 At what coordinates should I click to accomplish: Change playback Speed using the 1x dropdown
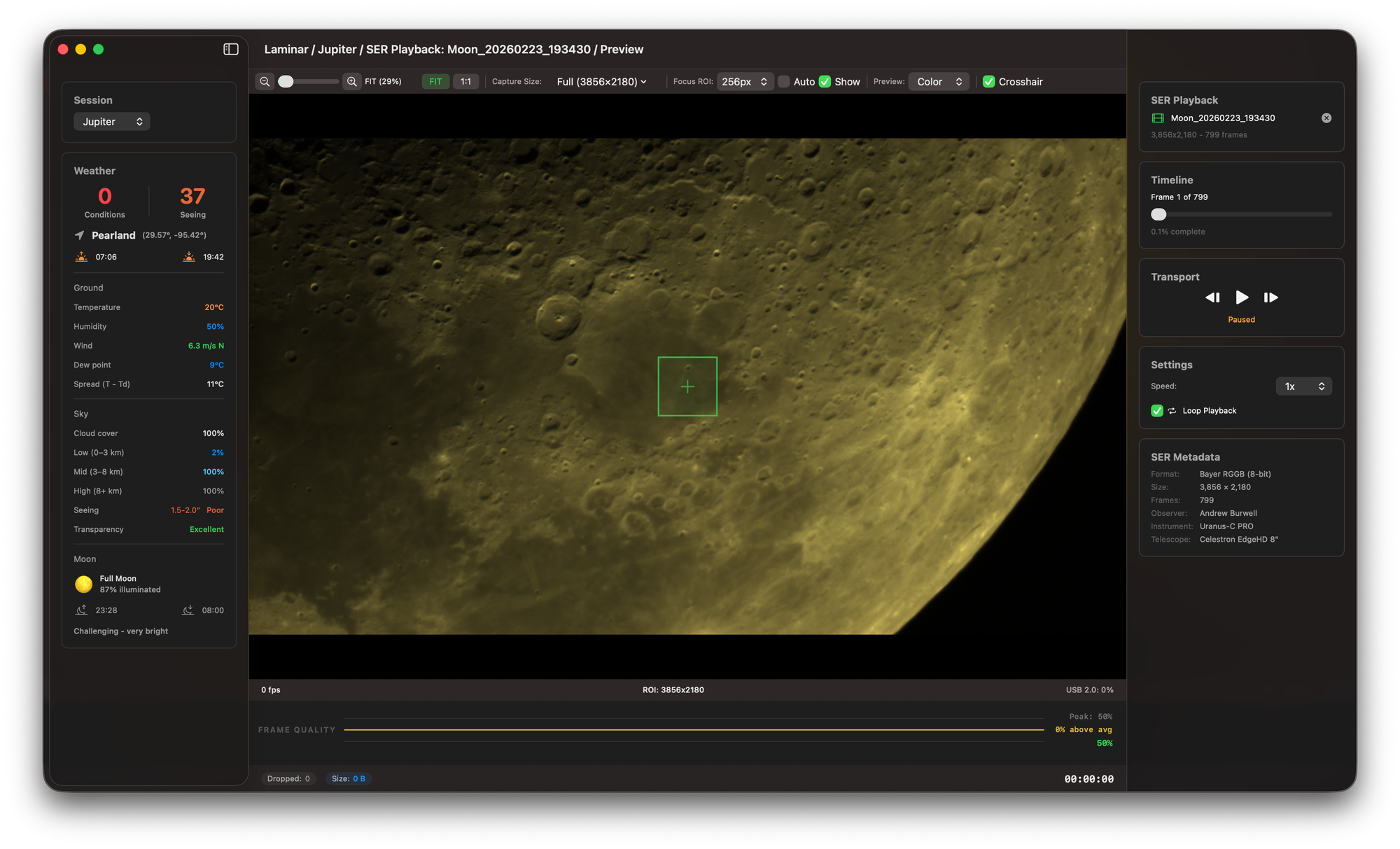tap(1303, 386)
